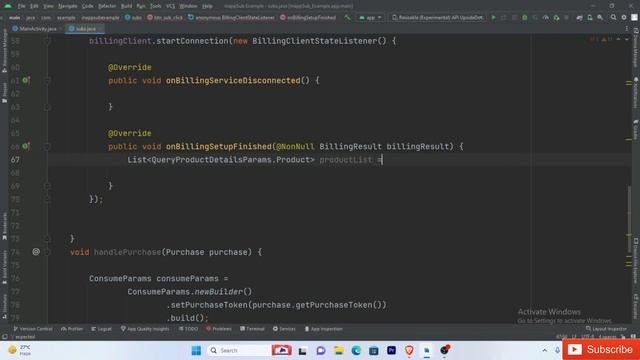Open the chat app taskbar icon
The width and height of the screenshot is (640, 360).
321,350
